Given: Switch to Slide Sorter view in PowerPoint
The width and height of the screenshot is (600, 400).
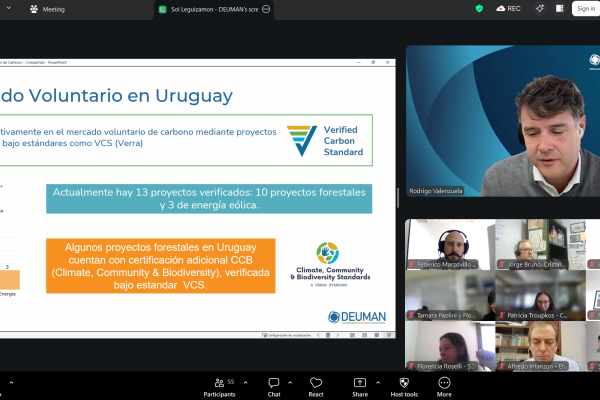Looking at the screenshot, I should 364,335.
